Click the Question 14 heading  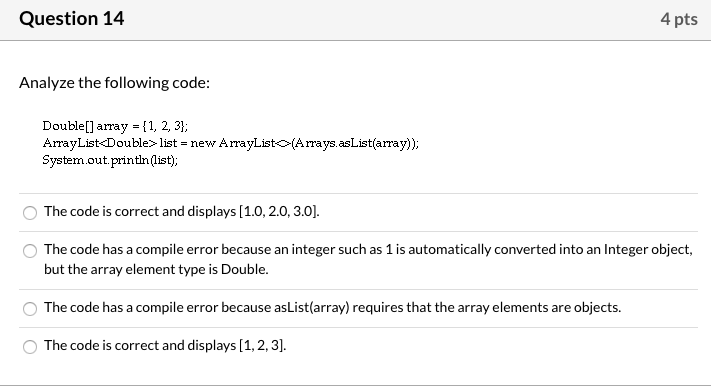click(x=72, y=19)
